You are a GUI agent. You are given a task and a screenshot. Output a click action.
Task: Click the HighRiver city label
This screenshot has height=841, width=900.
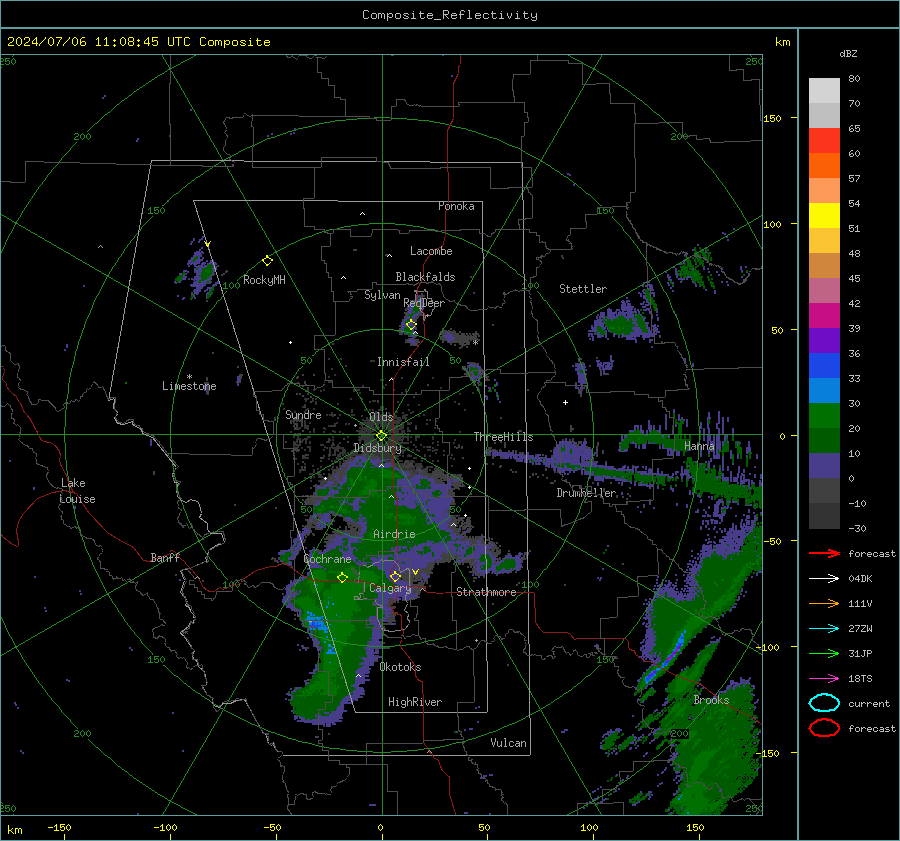point(415,702)
